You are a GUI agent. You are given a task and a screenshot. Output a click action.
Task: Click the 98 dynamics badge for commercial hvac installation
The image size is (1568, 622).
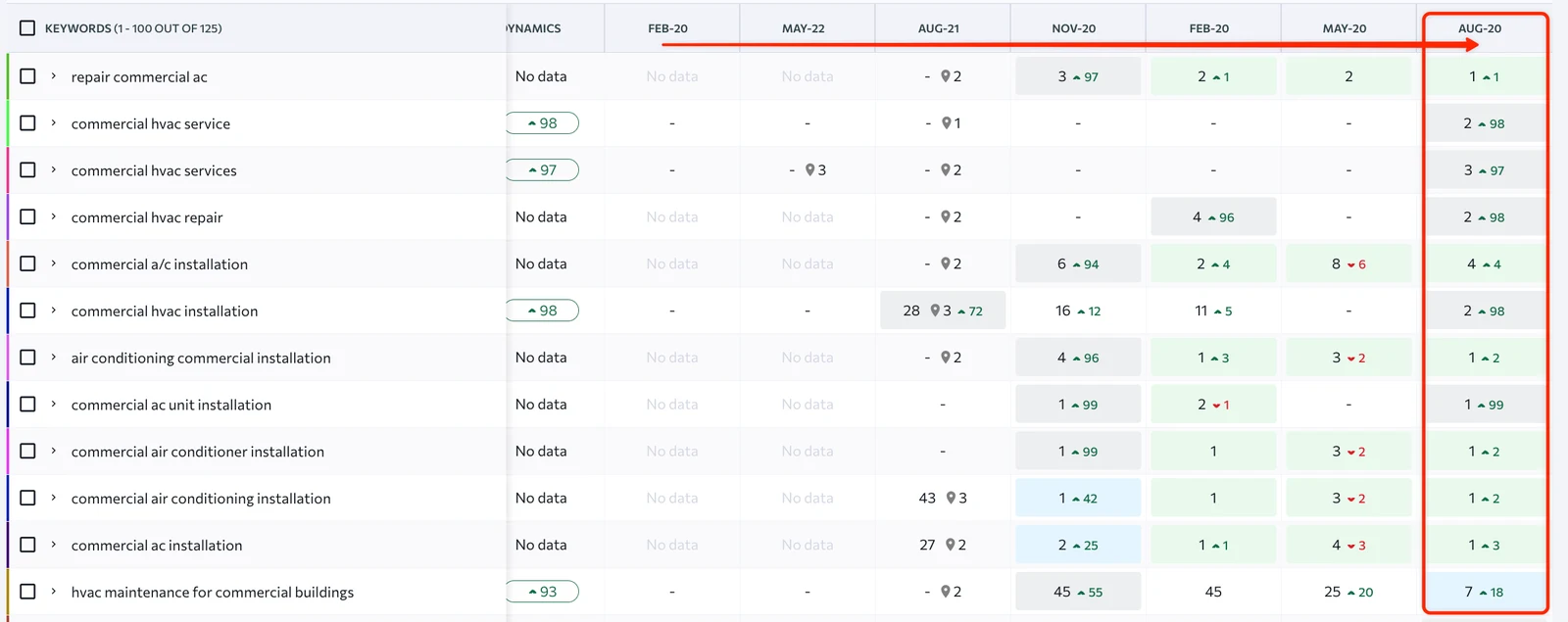point(542,311)
